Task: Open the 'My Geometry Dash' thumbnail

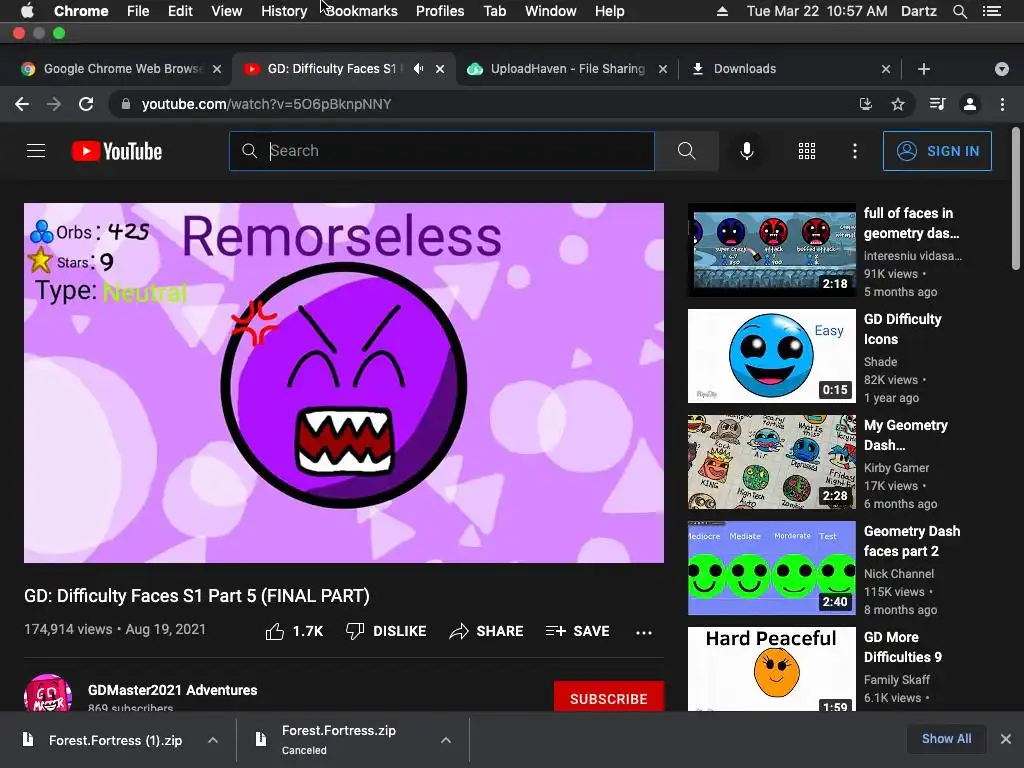Action: 771,462
